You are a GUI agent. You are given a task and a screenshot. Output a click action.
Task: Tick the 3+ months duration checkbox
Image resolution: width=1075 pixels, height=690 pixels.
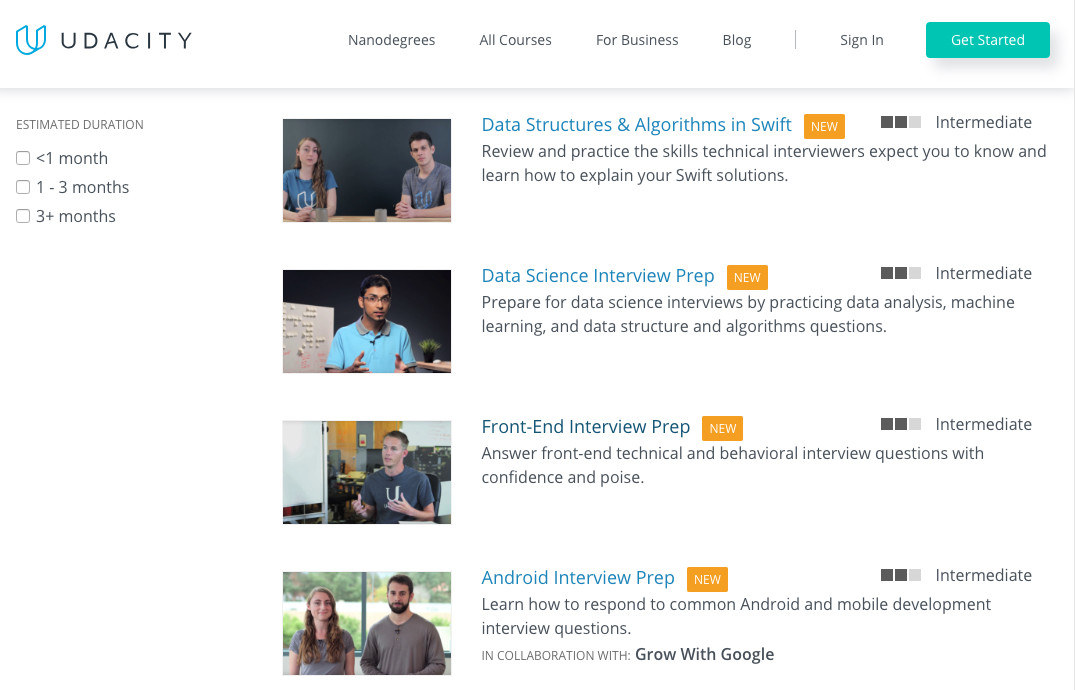coord(23,216)
